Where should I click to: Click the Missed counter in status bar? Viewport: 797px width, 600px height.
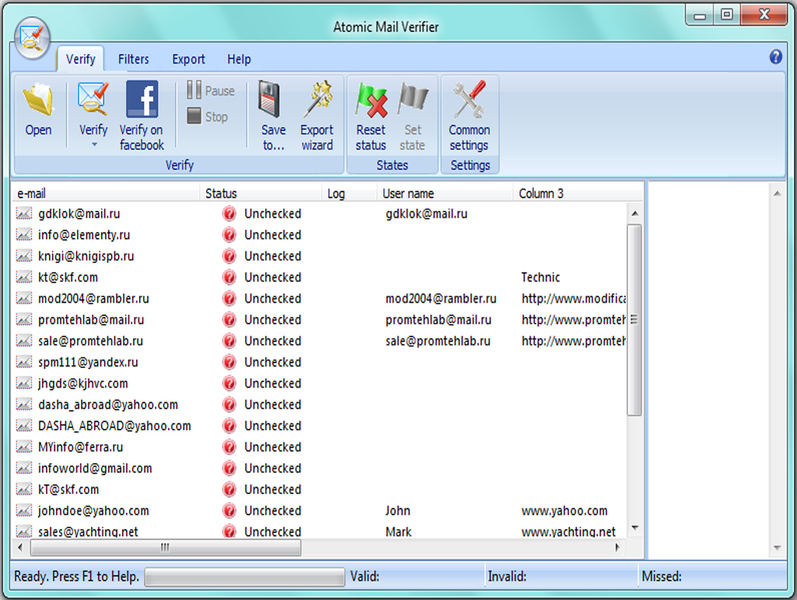661,577
